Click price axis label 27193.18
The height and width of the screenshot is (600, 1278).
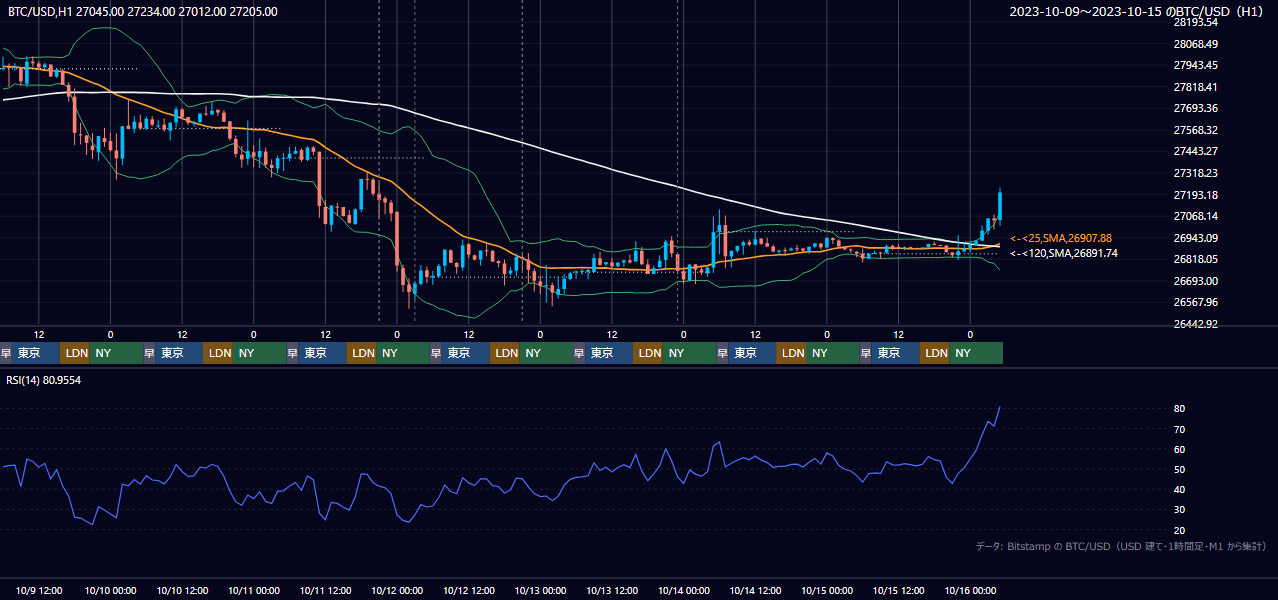pos(1195,195)
